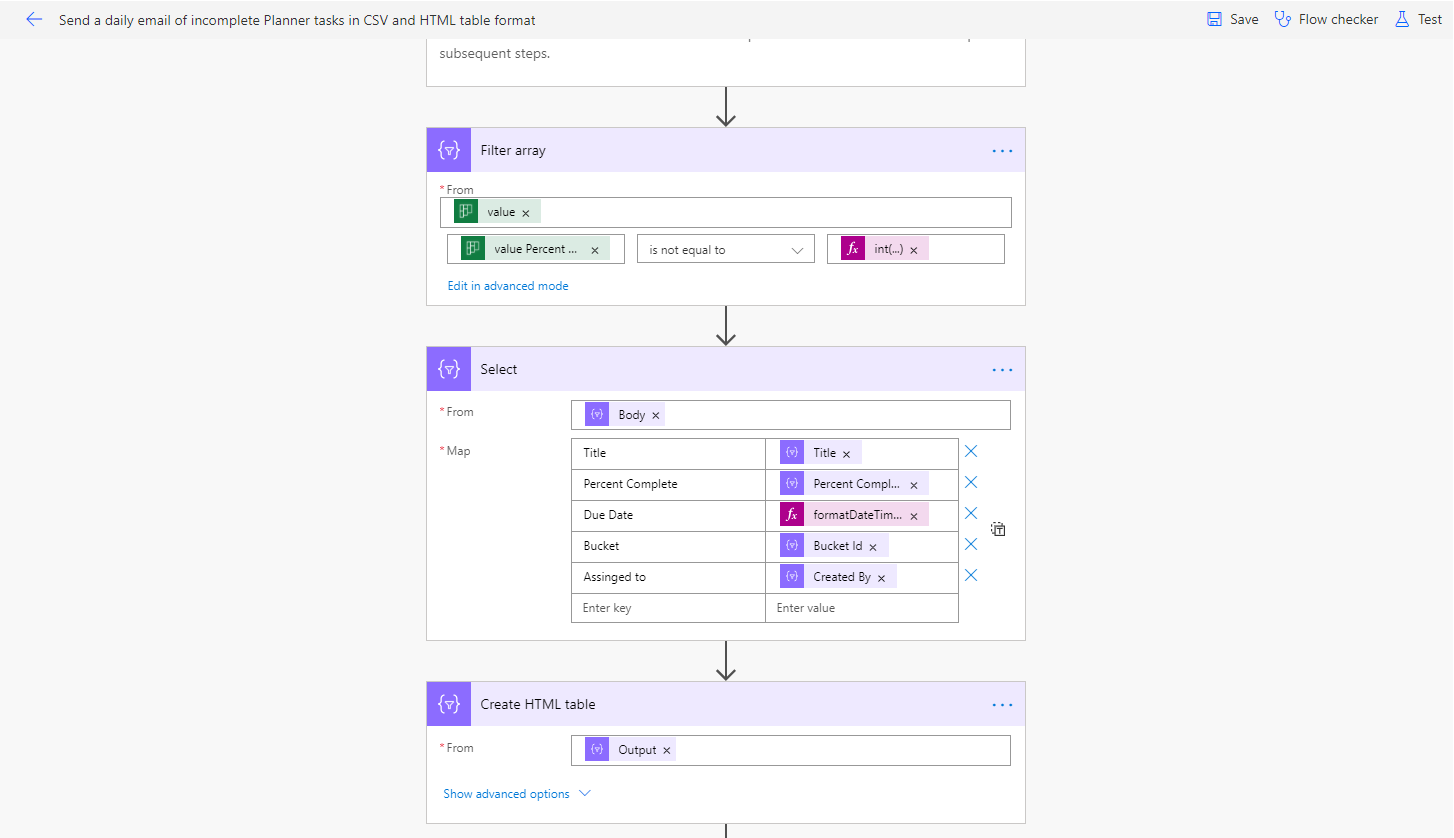Click Edit in advanced mode link
This screenshot has width=1454, height=838.
tap(508, 286)
